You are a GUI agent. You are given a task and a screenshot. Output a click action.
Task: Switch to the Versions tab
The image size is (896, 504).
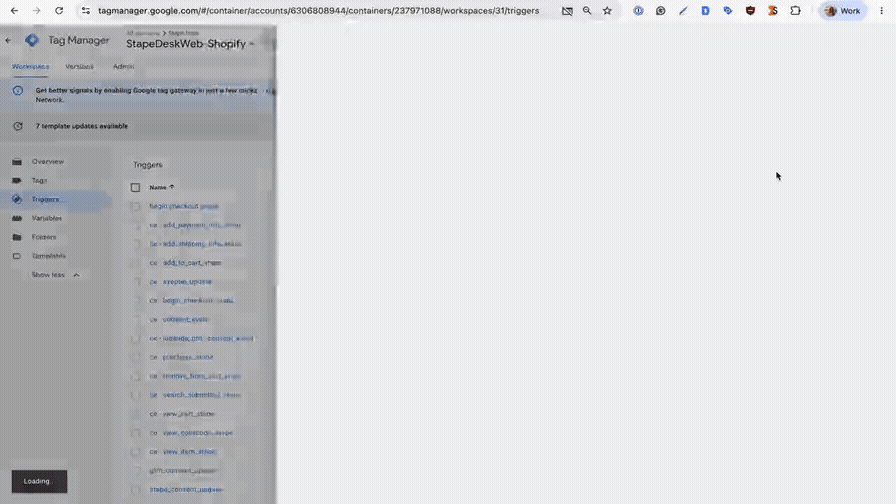(79, 66)
